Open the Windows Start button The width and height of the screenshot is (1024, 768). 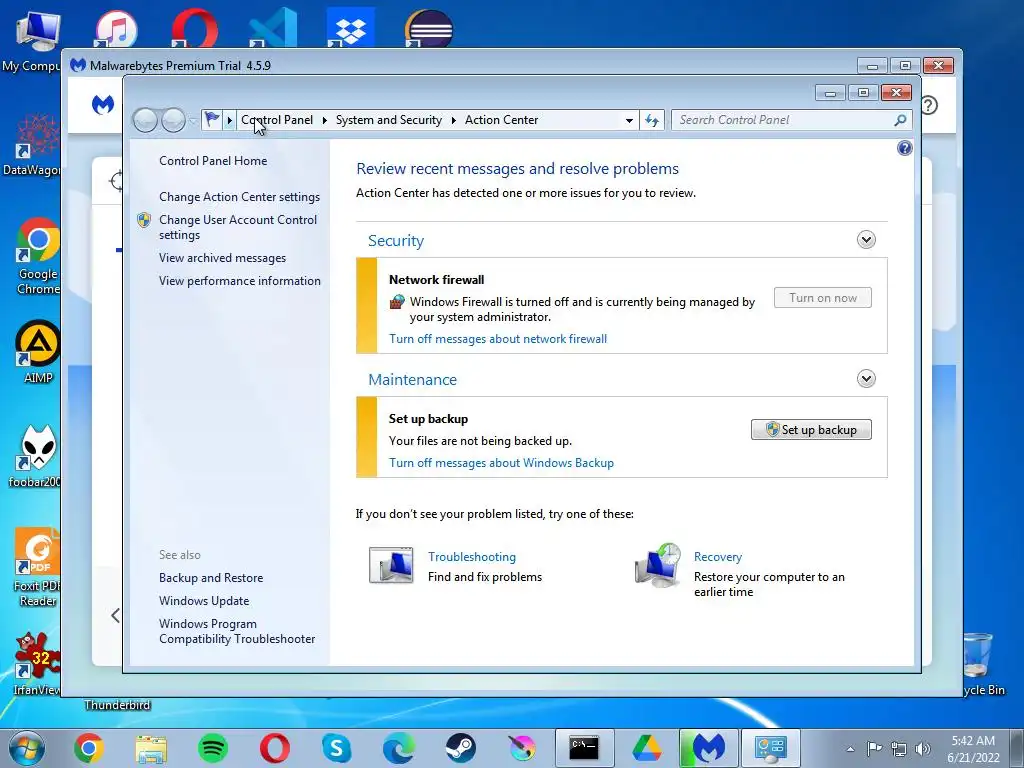click(x=27, y=748)
